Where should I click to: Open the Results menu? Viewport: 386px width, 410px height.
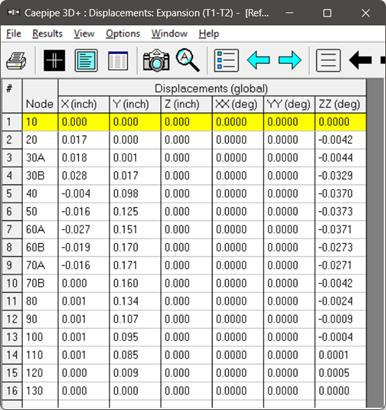coord(47,34)
